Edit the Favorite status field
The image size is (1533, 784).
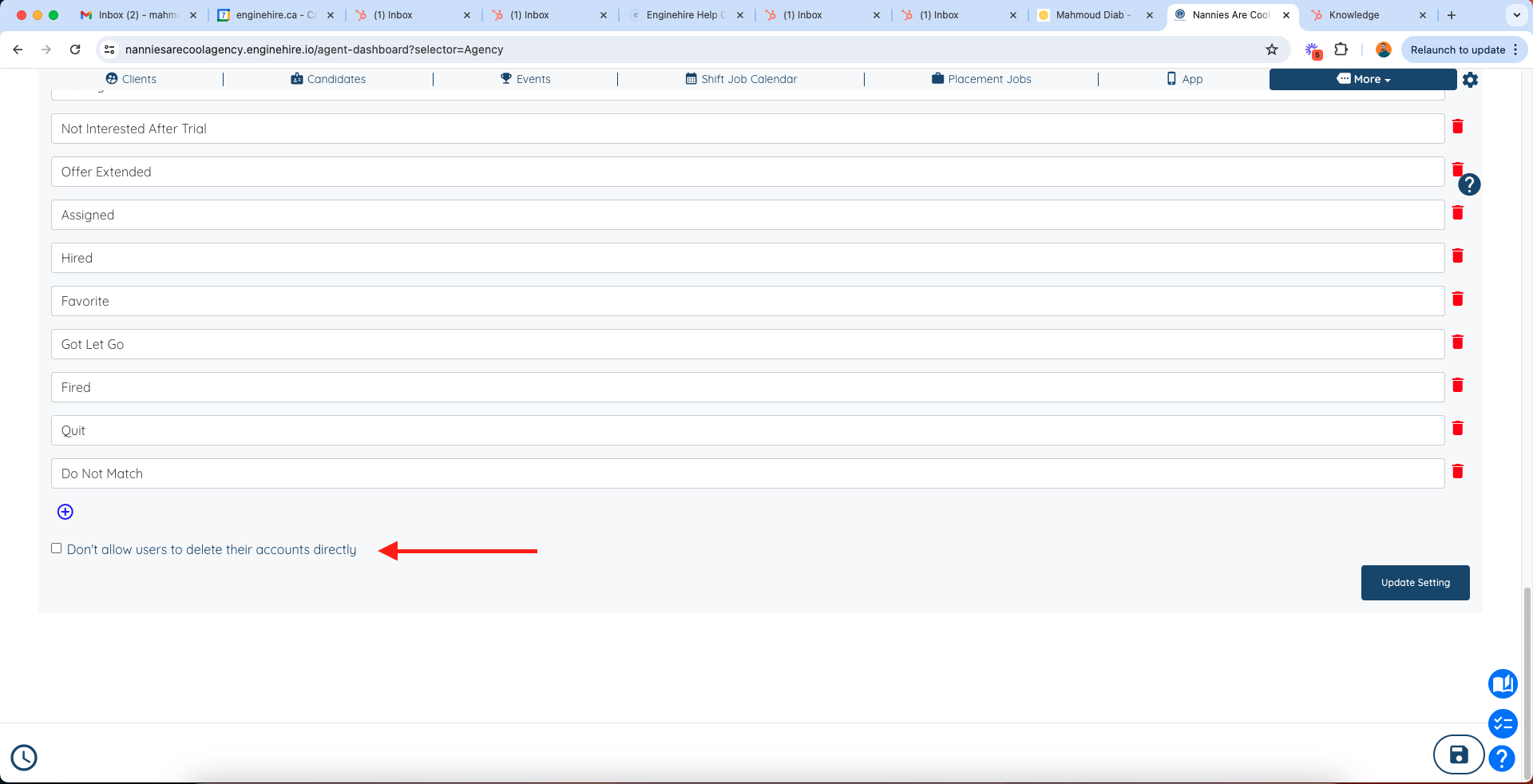pyautogui.click(x=747, y=301)
